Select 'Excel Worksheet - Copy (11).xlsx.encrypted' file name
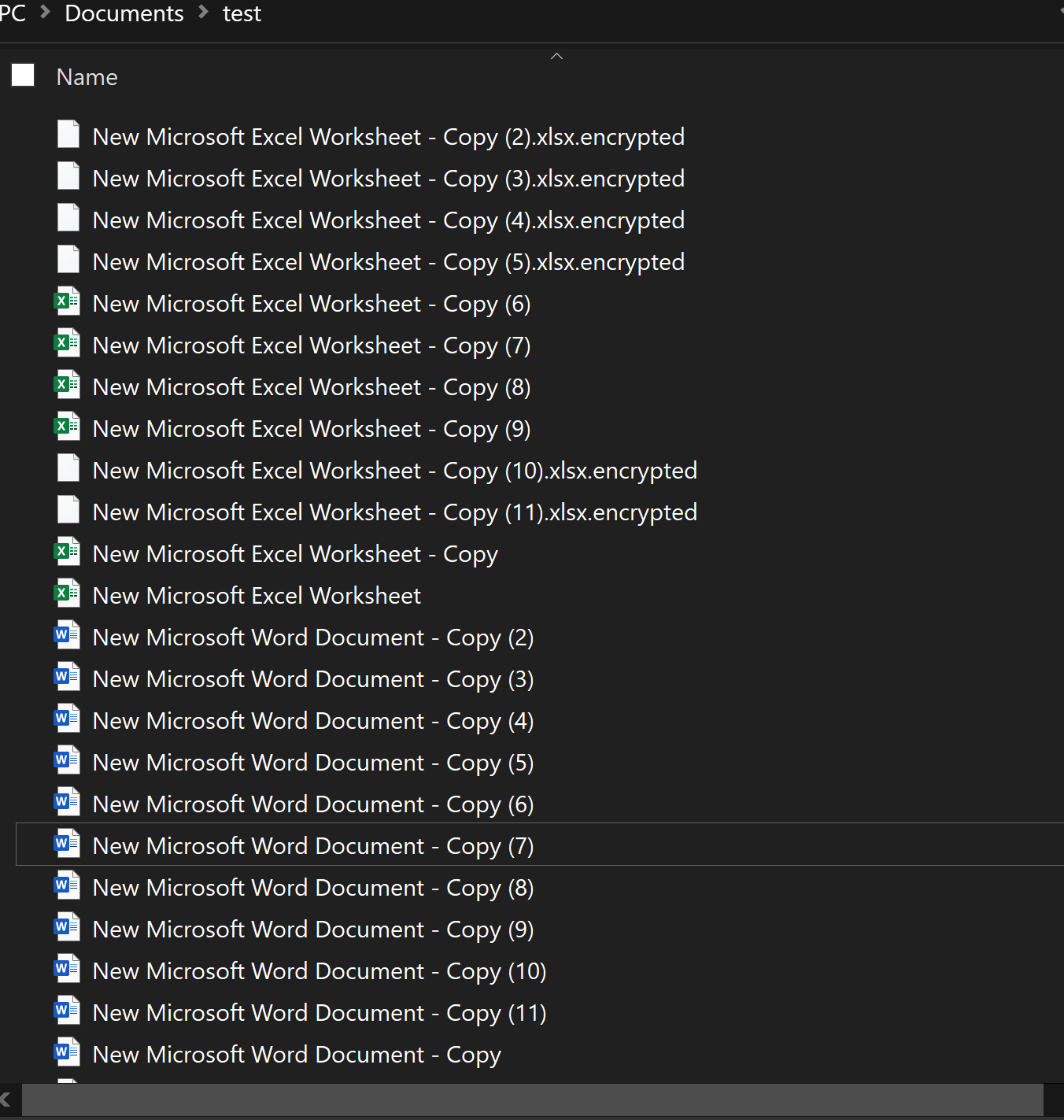The height and width of the screenshot is (1120, 1064). tap(395, 512)
